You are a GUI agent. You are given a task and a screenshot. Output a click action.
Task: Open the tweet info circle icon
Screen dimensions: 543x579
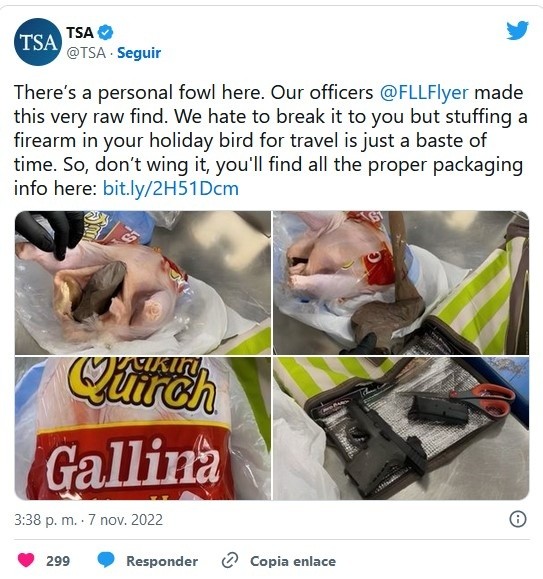click(518, 519)
